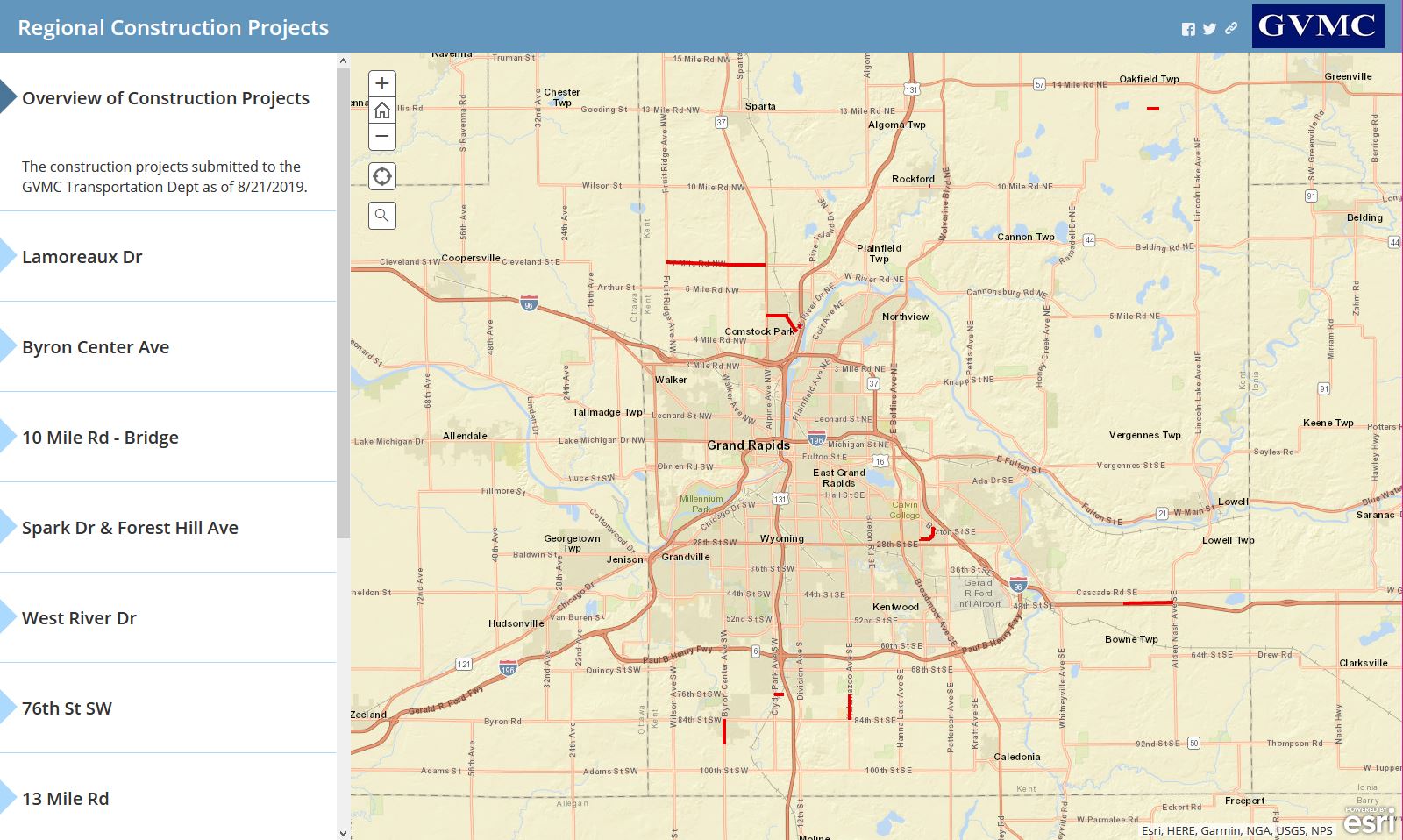Click the sidebar scrollbar thumb
Viewport: 1403px width, 840px height.
pos(343,303)
